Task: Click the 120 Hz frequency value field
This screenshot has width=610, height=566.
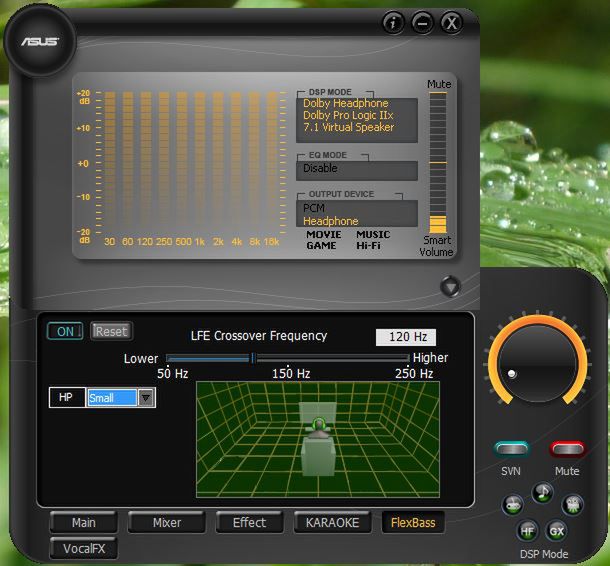Action: pos(406,337)
